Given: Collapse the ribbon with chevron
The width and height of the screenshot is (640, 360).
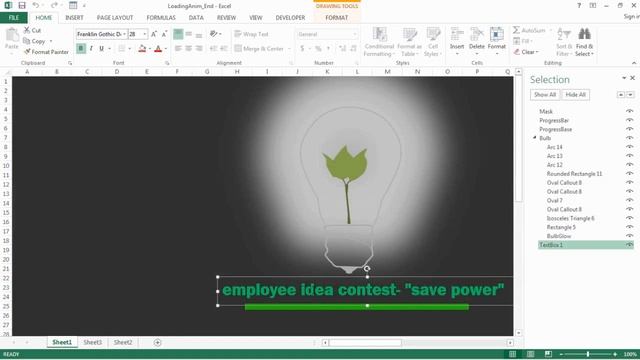Looking at the screenshot, I should pos(634,63).
